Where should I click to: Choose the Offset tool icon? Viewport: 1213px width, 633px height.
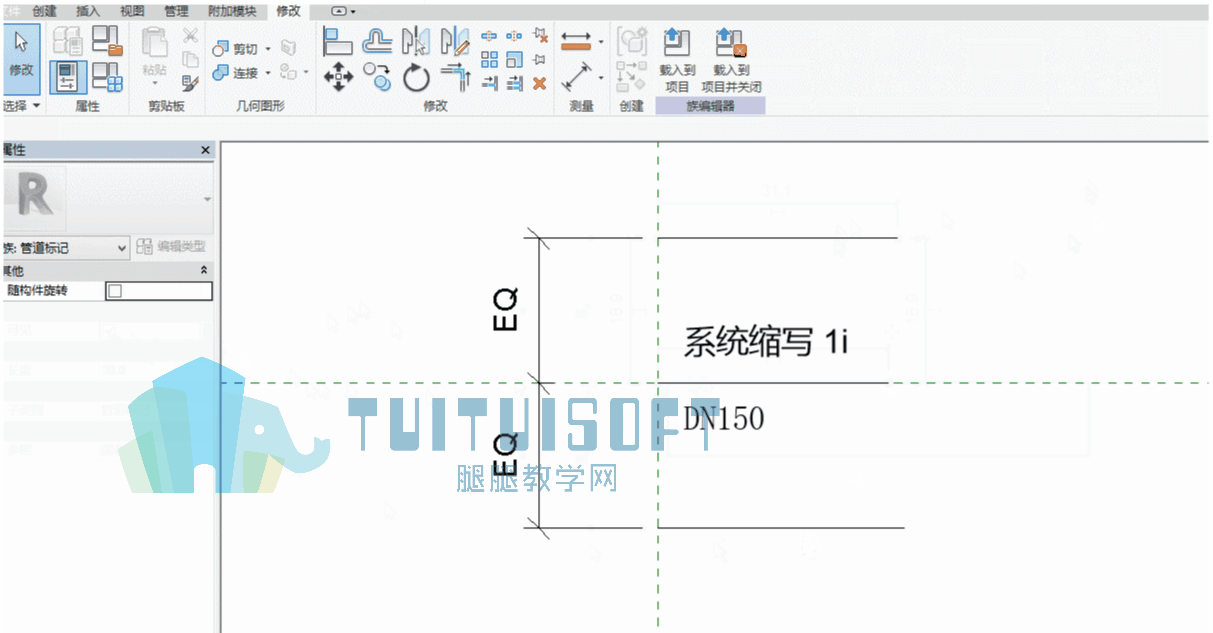(x=377, y=42)
